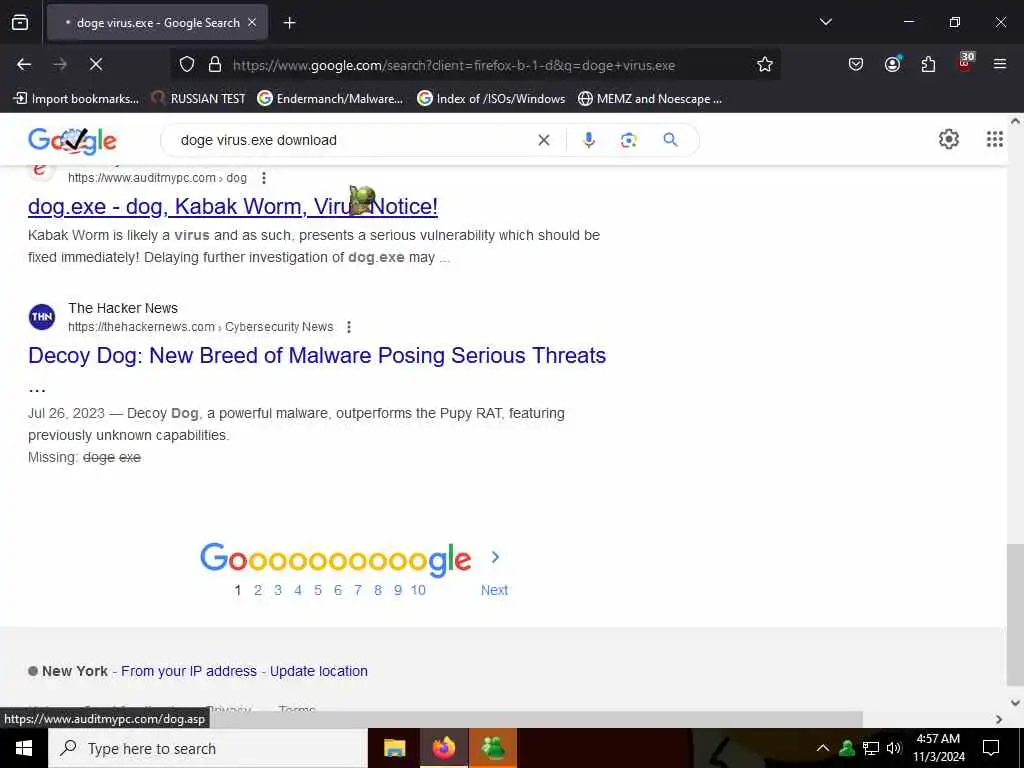
Task: Go to results page 2
Action: (258, 590)
